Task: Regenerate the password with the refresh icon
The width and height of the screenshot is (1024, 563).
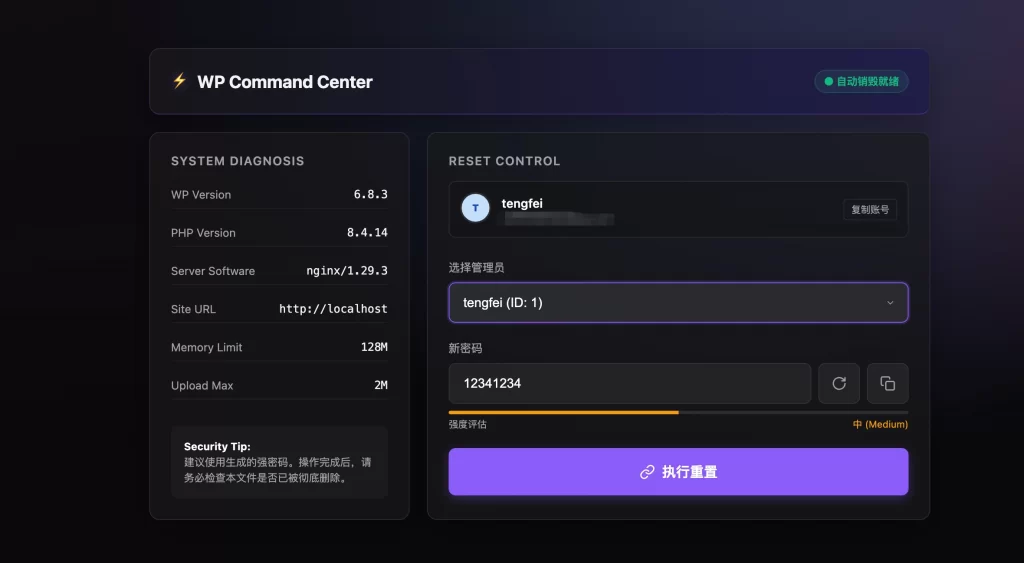Action: coord(839,383)
